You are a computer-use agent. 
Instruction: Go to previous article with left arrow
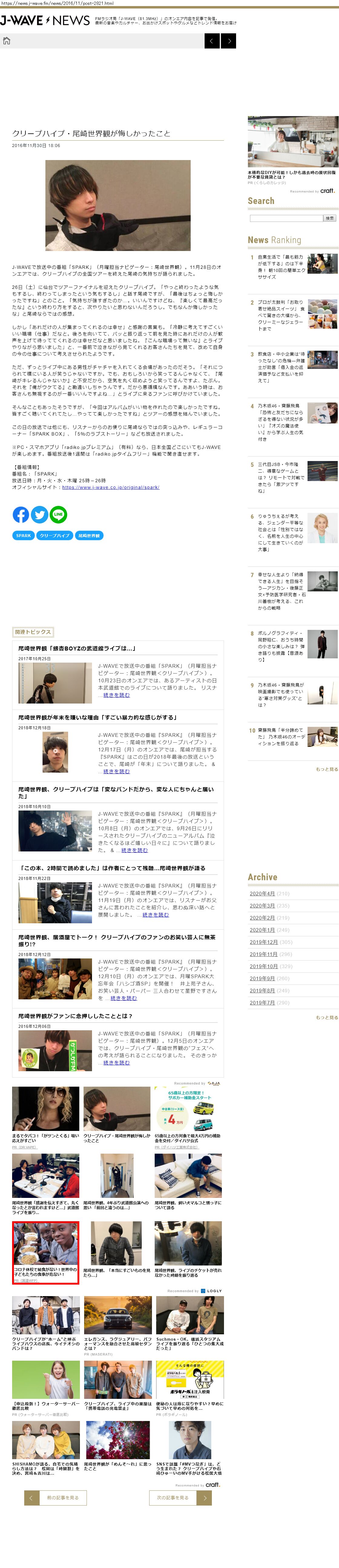[211, 41]
